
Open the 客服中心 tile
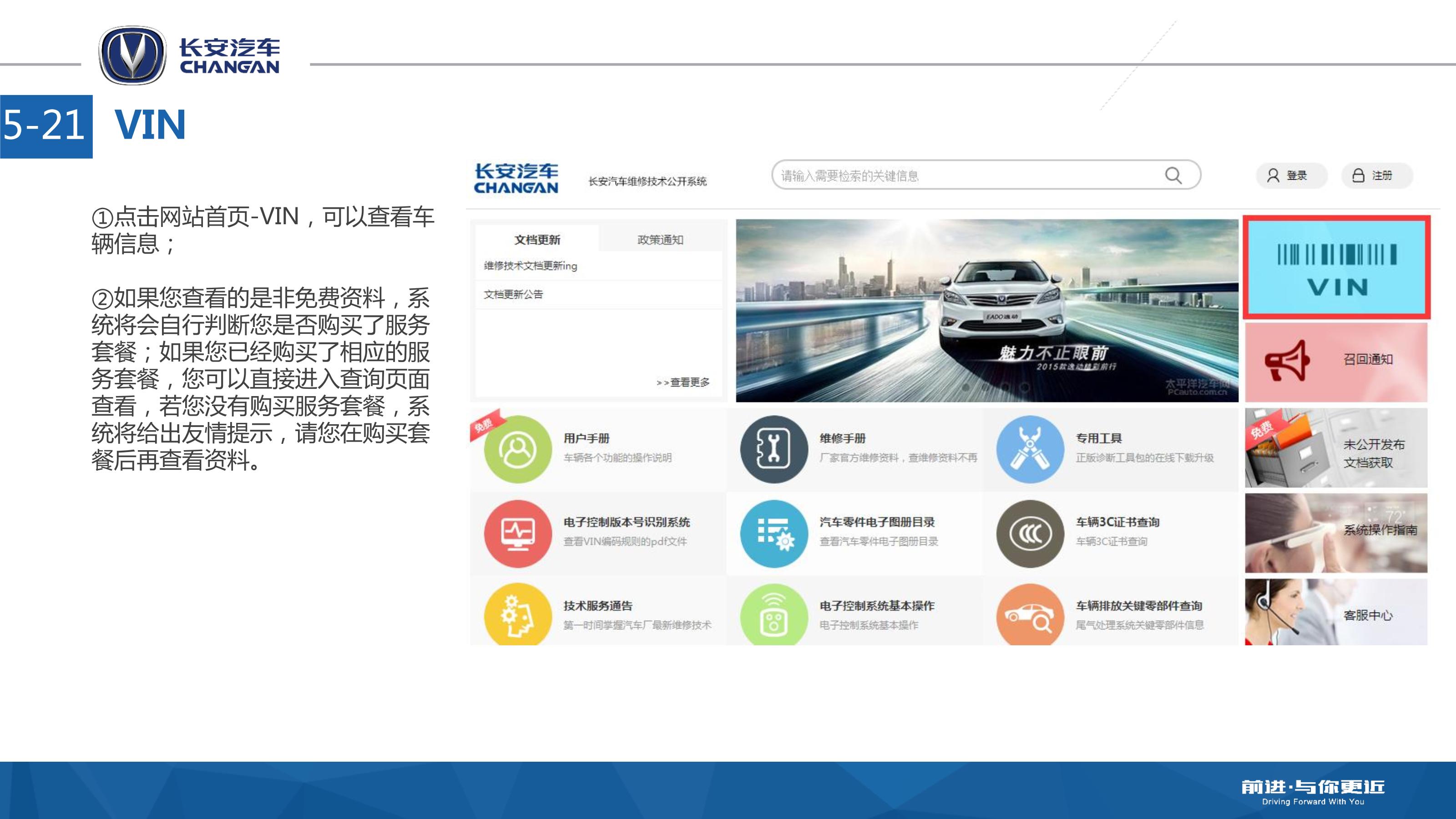click(1336, 613)
